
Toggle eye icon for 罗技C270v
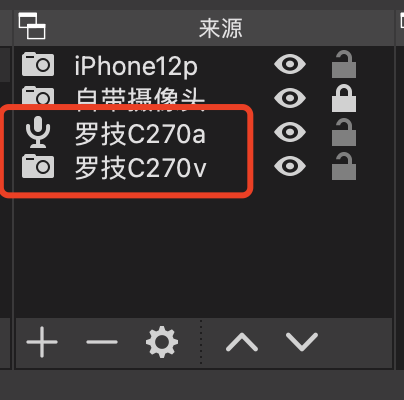tap(290, 166)
